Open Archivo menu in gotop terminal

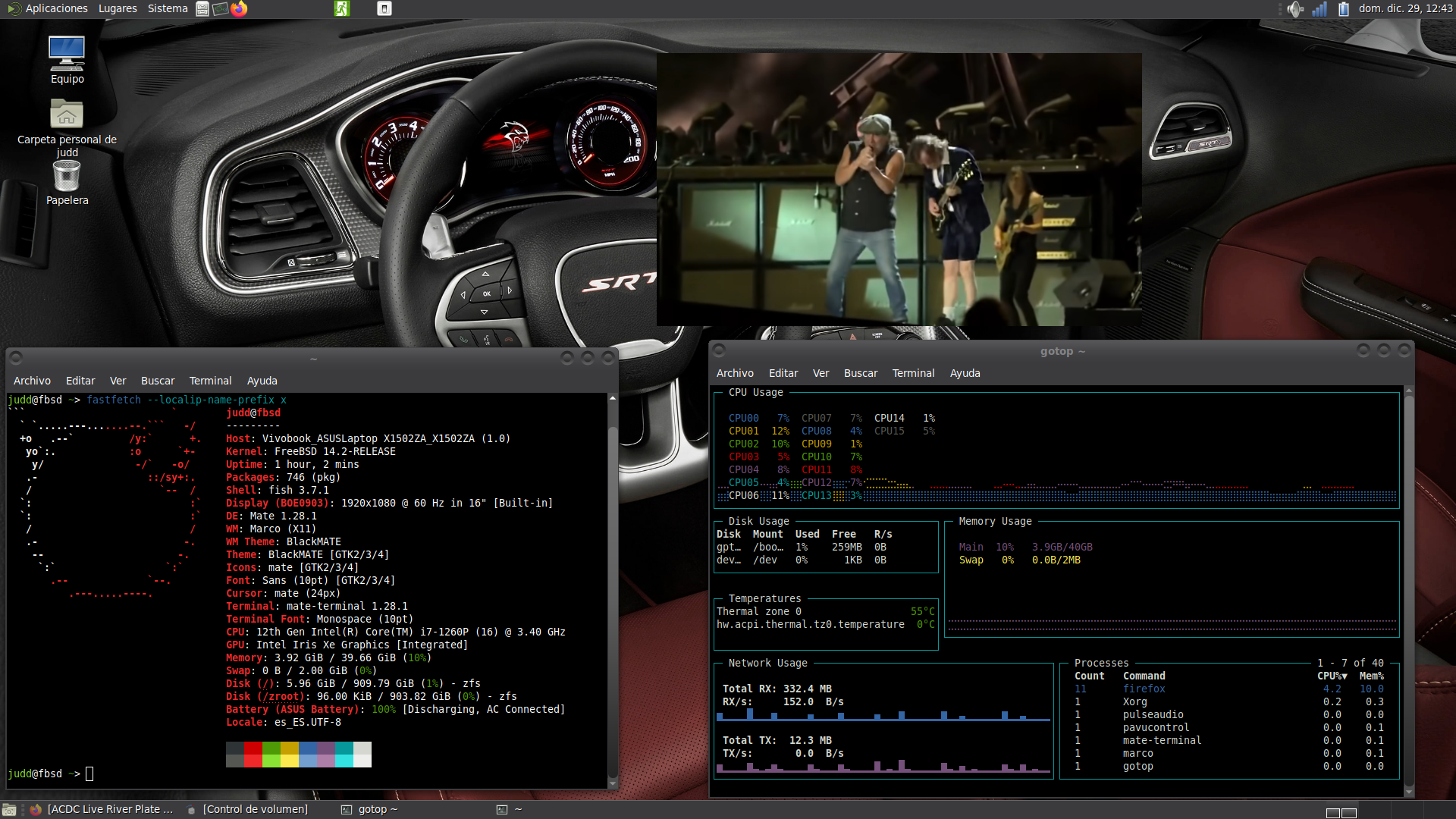tap(735, 373)
